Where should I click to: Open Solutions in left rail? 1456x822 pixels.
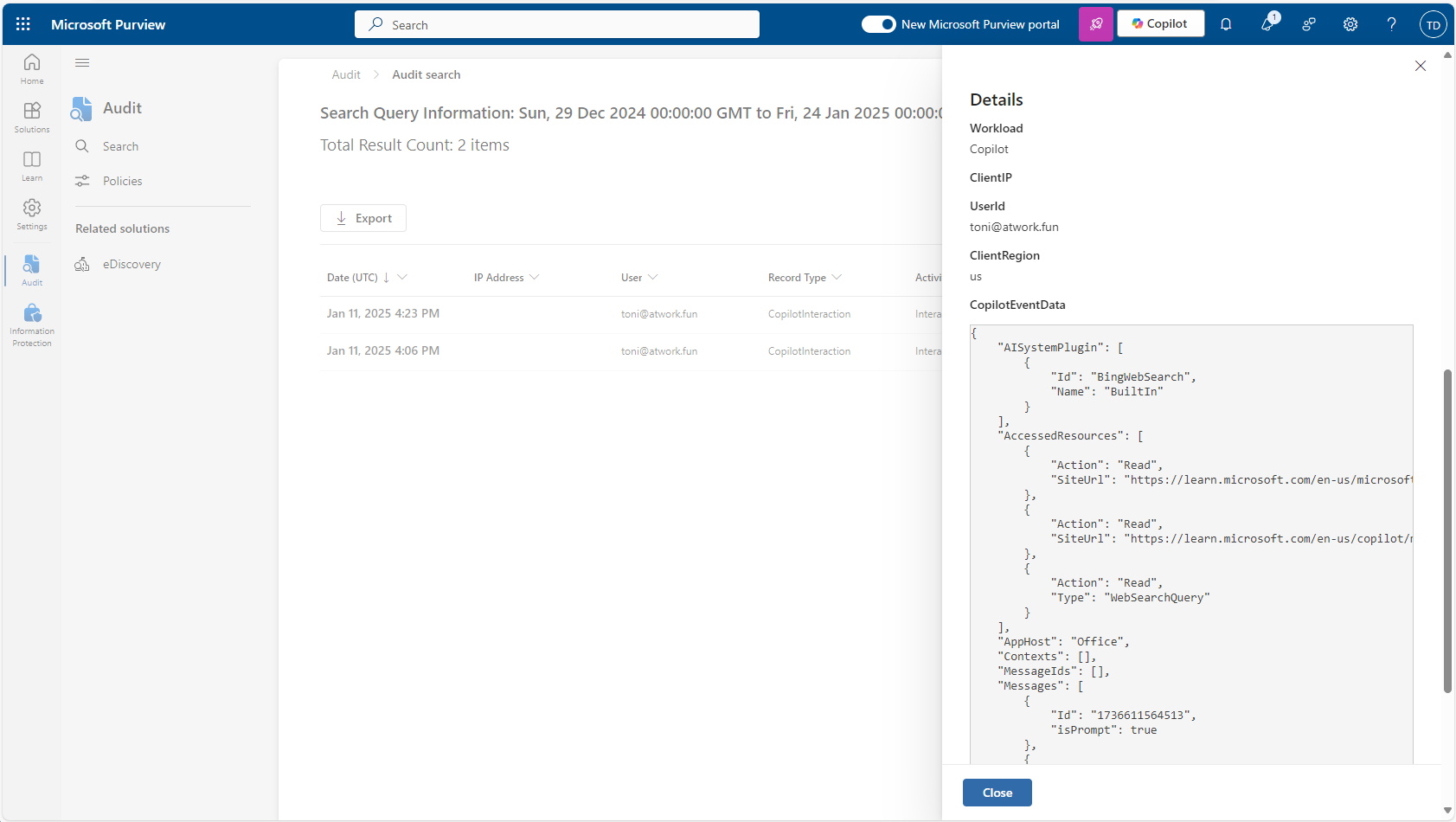(x=32, y=117)
